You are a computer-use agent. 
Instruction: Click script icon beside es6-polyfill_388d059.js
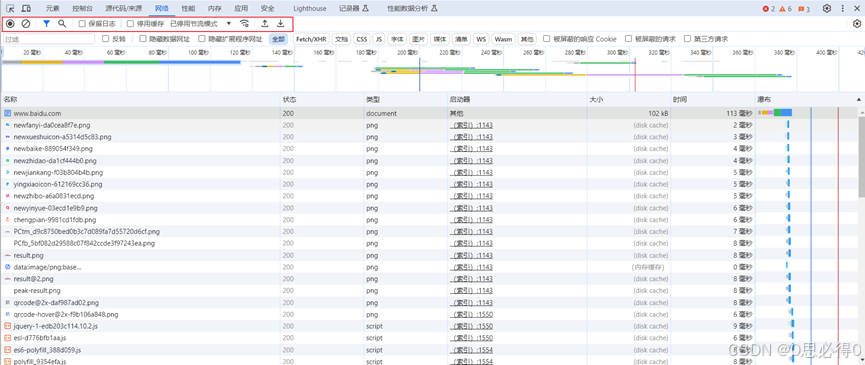point(8,350)
